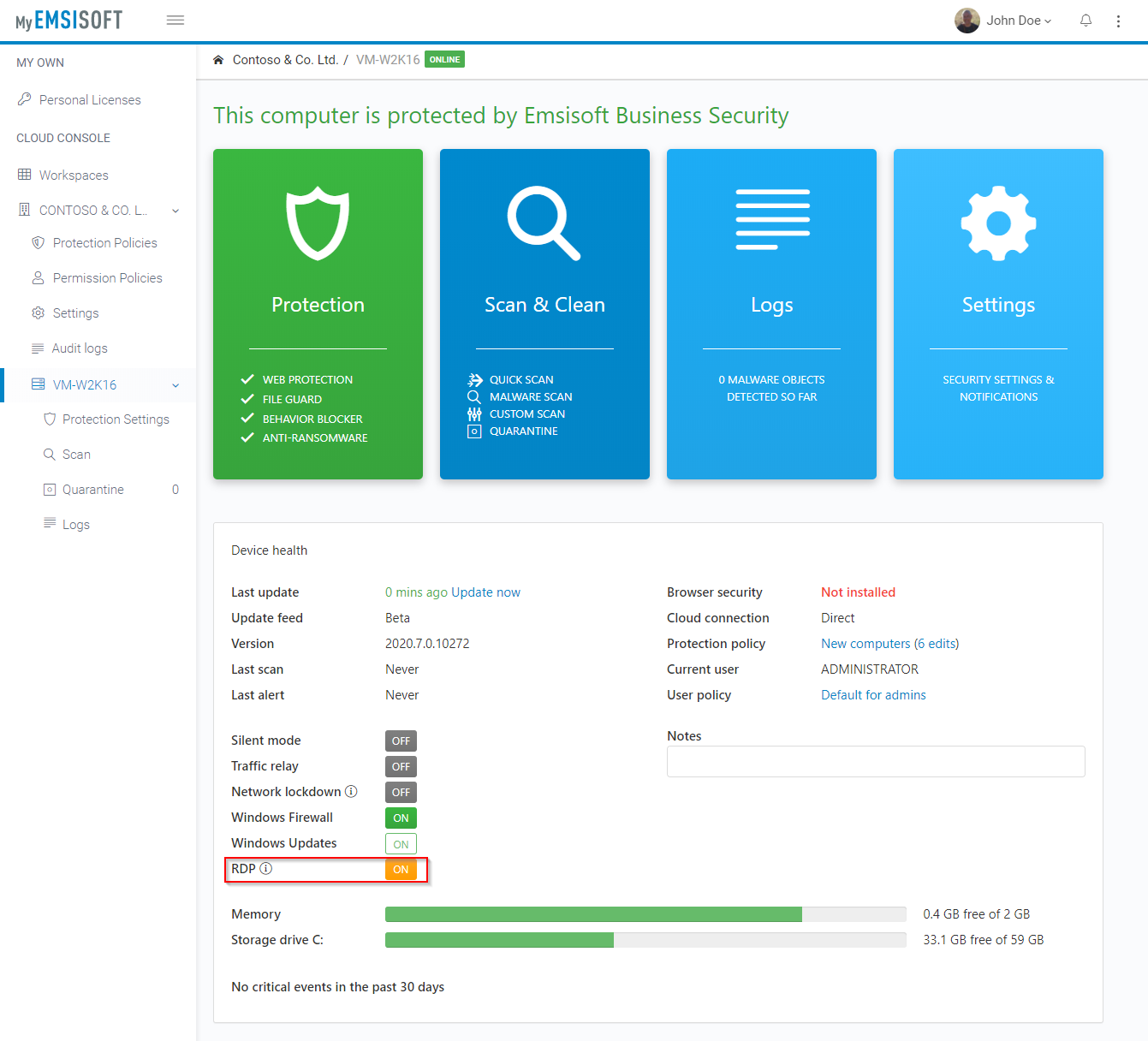The image size is (1148, 1041).
Task: Click the Network lockdown info icon
Action: click(352, 791)
